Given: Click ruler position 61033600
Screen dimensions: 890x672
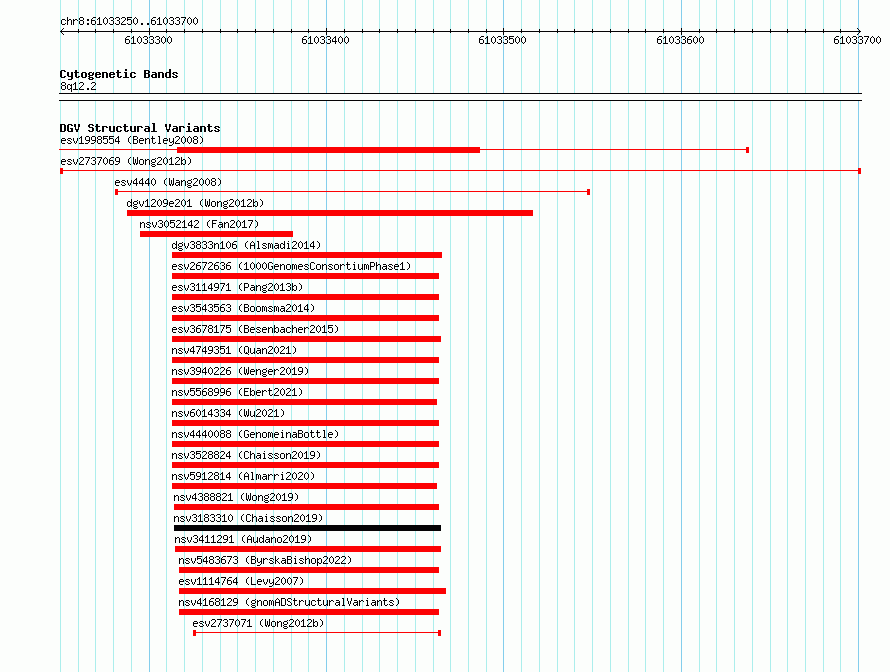Looking at the screenshot, I should pos(680,40).
